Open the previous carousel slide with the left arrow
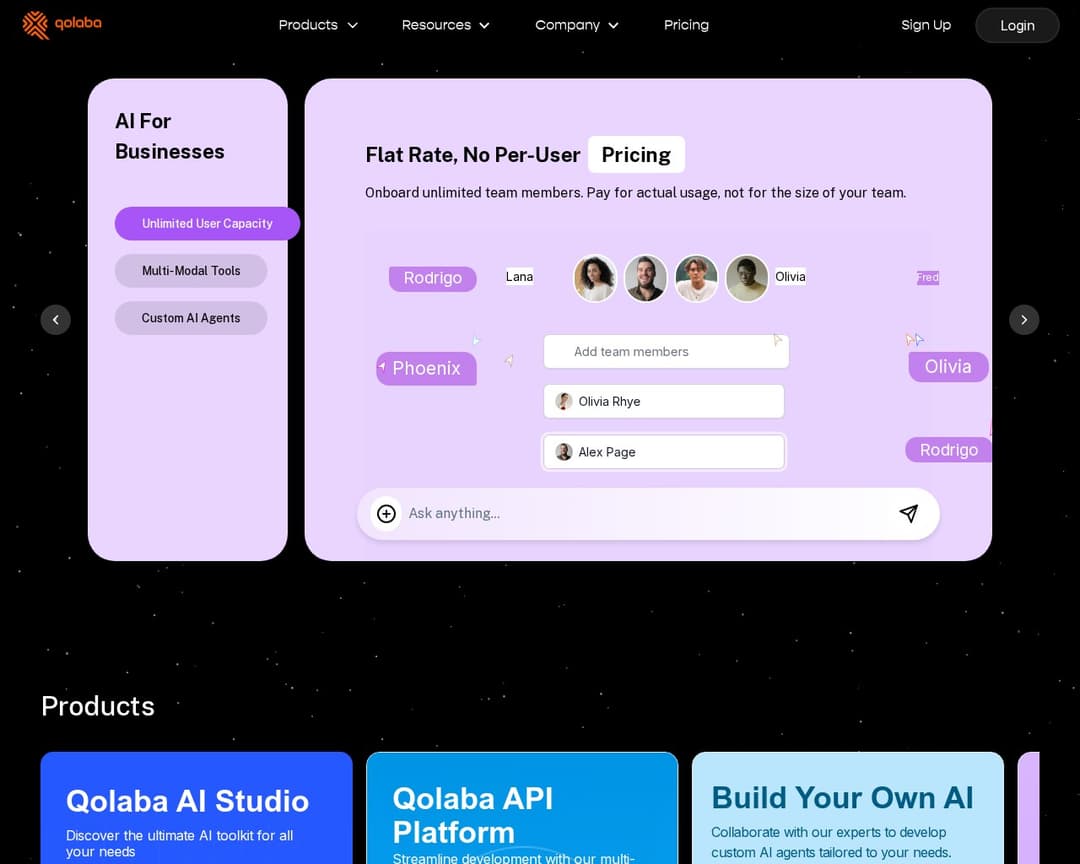The image size is (1080, 864). (x=56, y=319)
